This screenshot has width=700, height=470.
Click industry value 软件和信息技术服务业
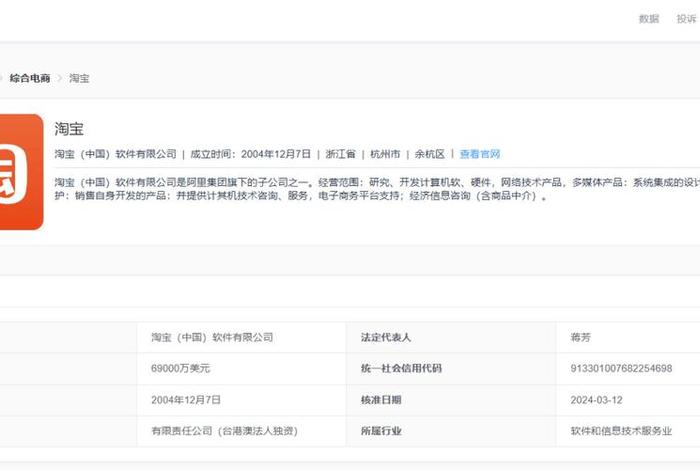point(621,431)
